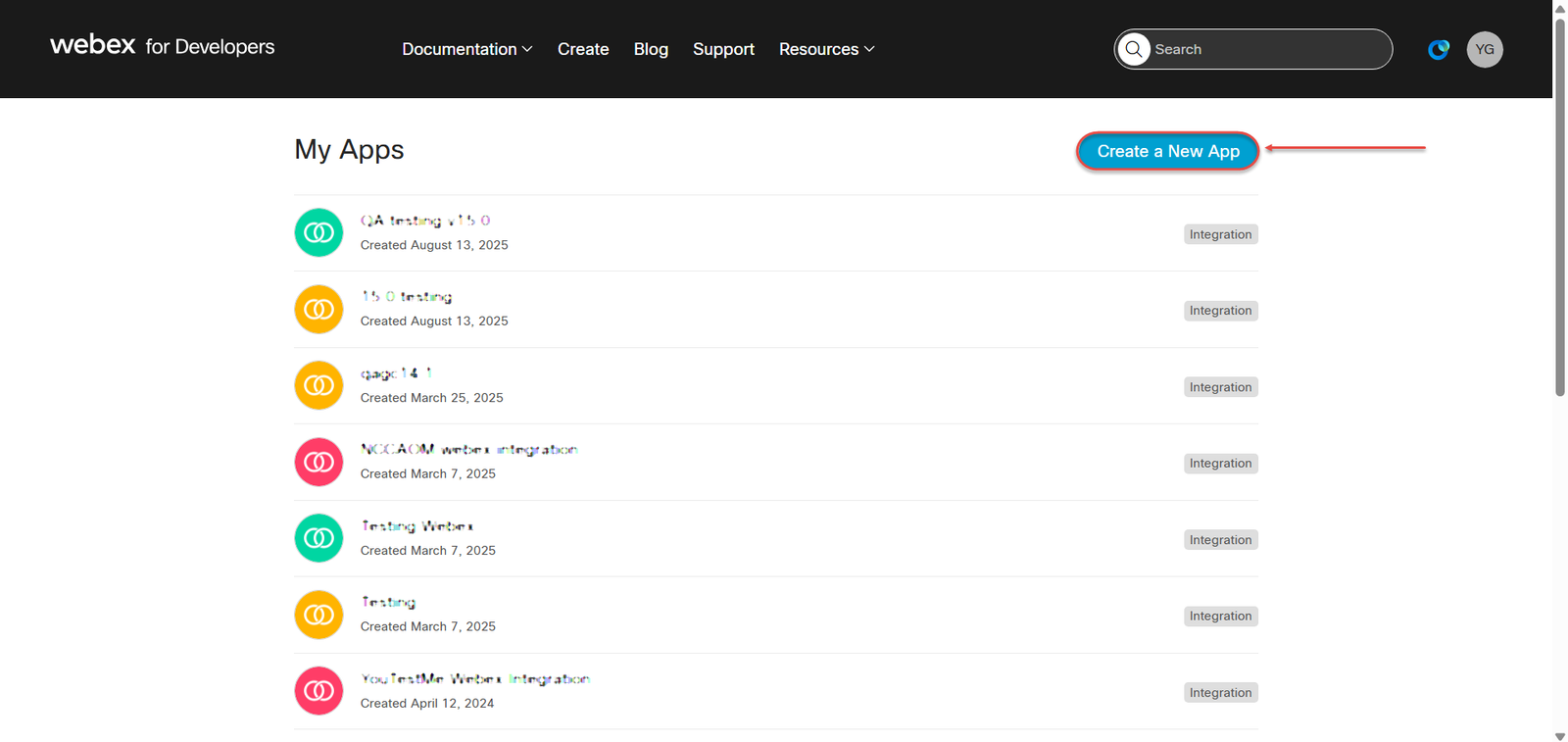Image resolution: width=1568 pixels, height=742 pixels.
Task: Click Integration badge on the April 12, 2024 row
Action: tap(1220, 693)
